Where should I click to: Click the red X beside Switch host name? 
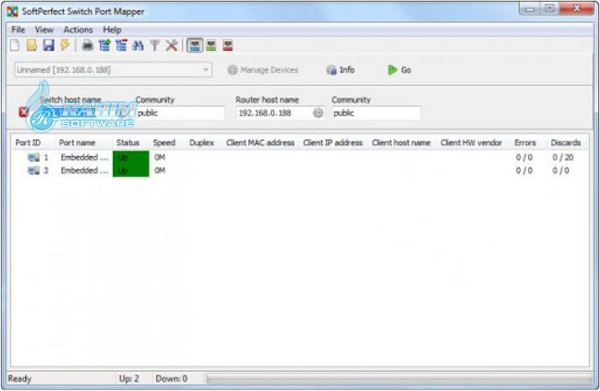click(x=24, y=112)
